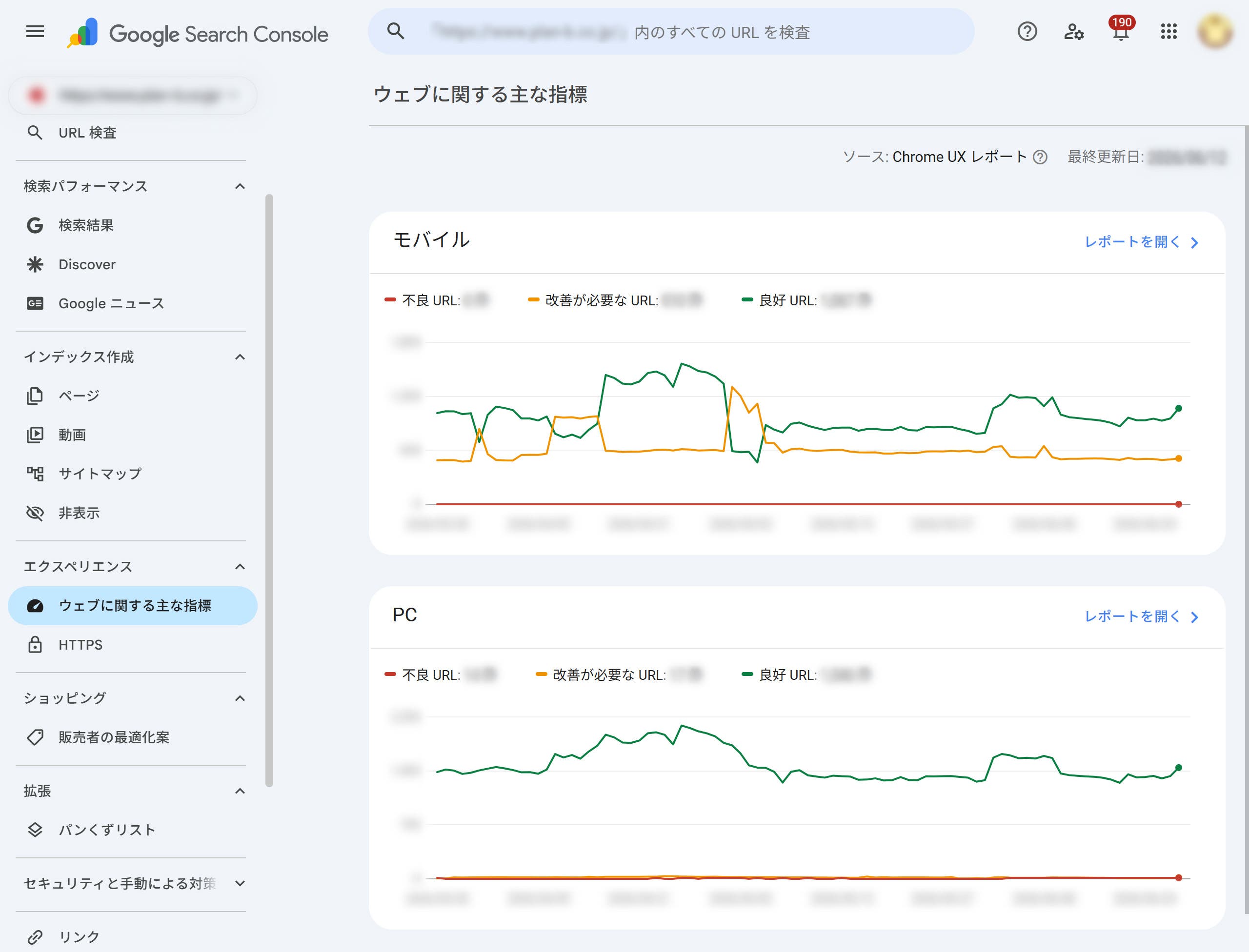Click the green endpoint on mobile chart
1249x952 pixels.
(x=1179, y=409)
